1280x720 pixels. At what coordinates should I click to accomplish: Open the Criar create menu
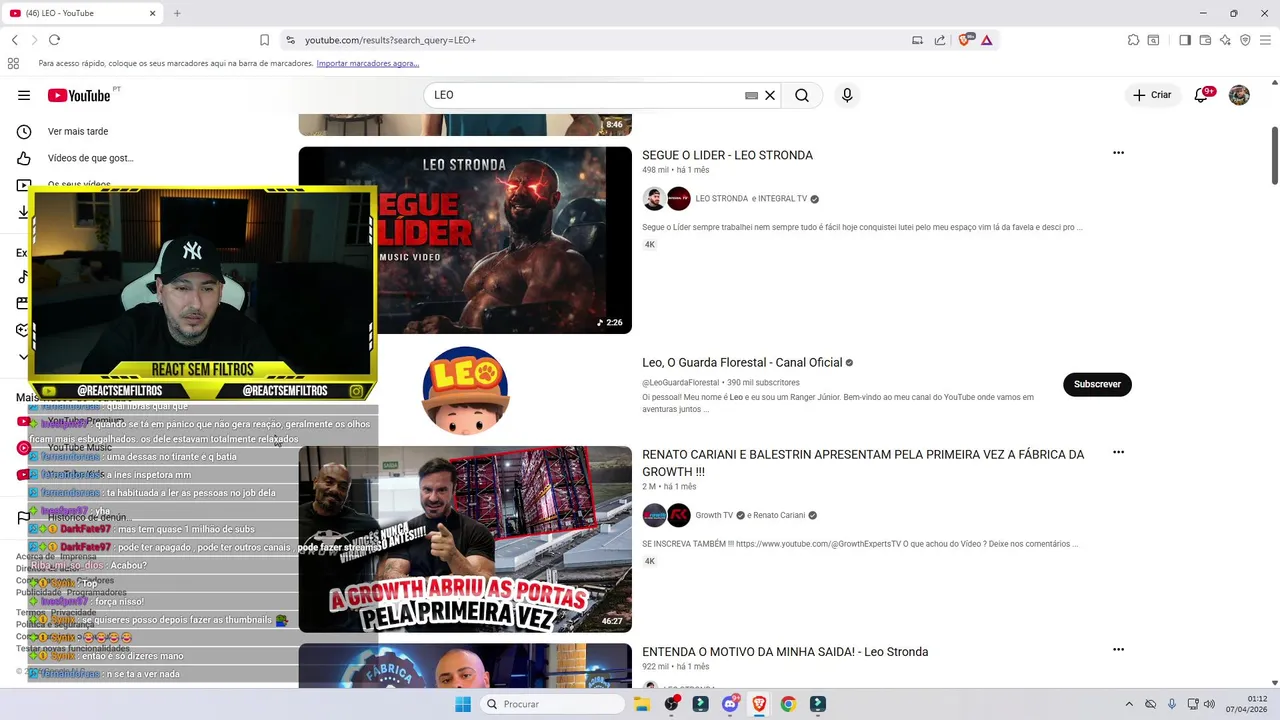(1152, 95)
